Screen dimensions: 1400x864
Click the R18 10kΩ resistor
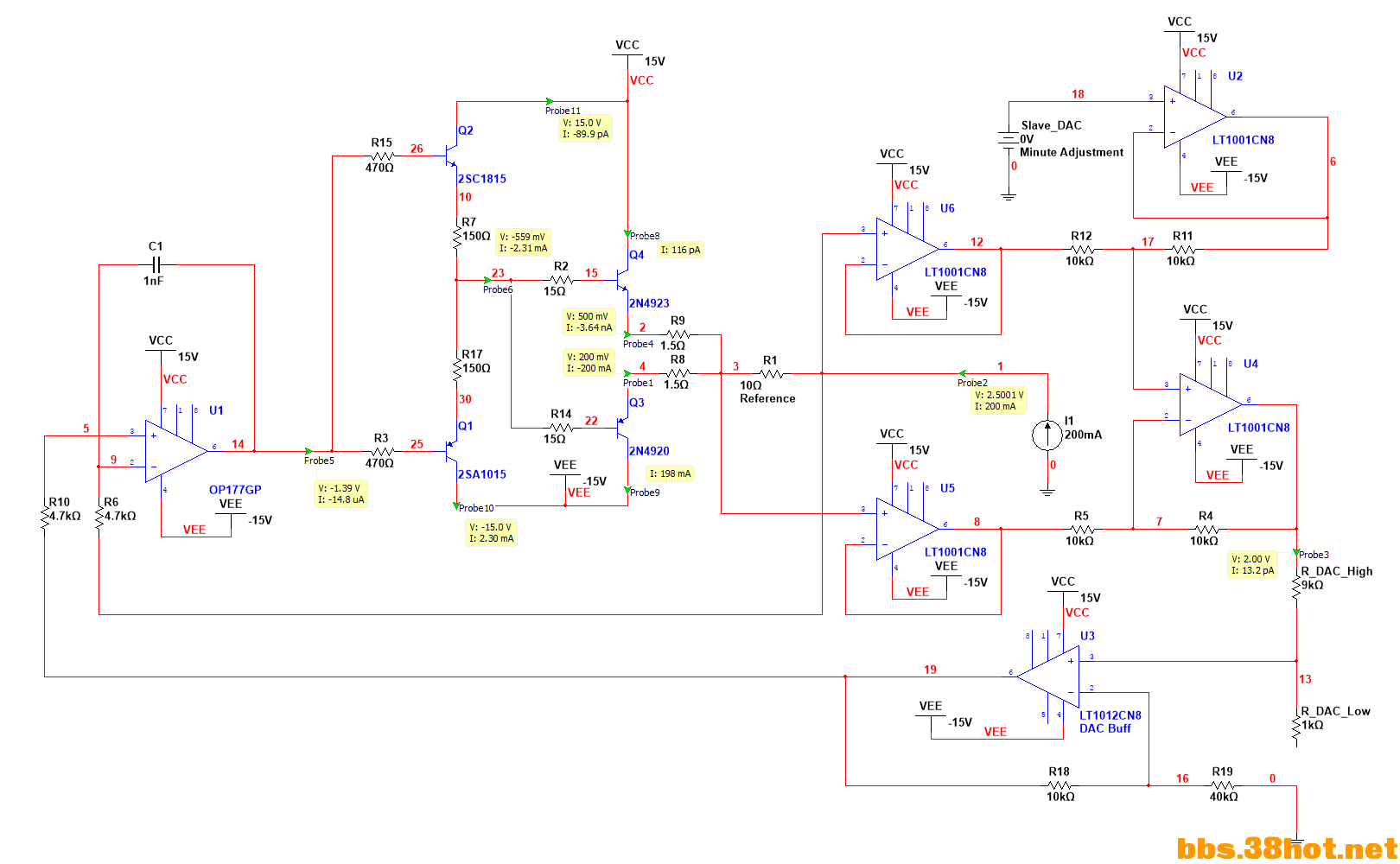(1060, 785)
